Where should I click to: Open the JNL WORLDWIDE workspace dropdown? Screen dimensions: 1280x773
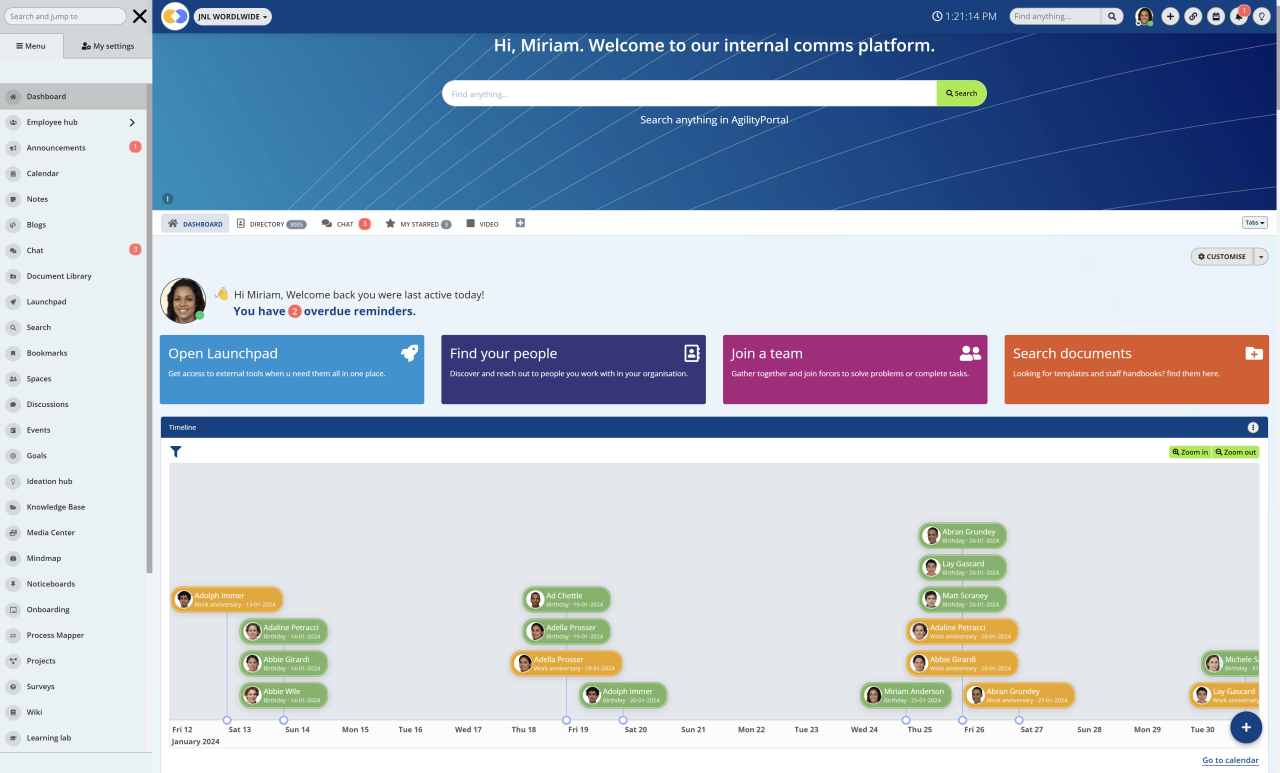click(232, 16)
